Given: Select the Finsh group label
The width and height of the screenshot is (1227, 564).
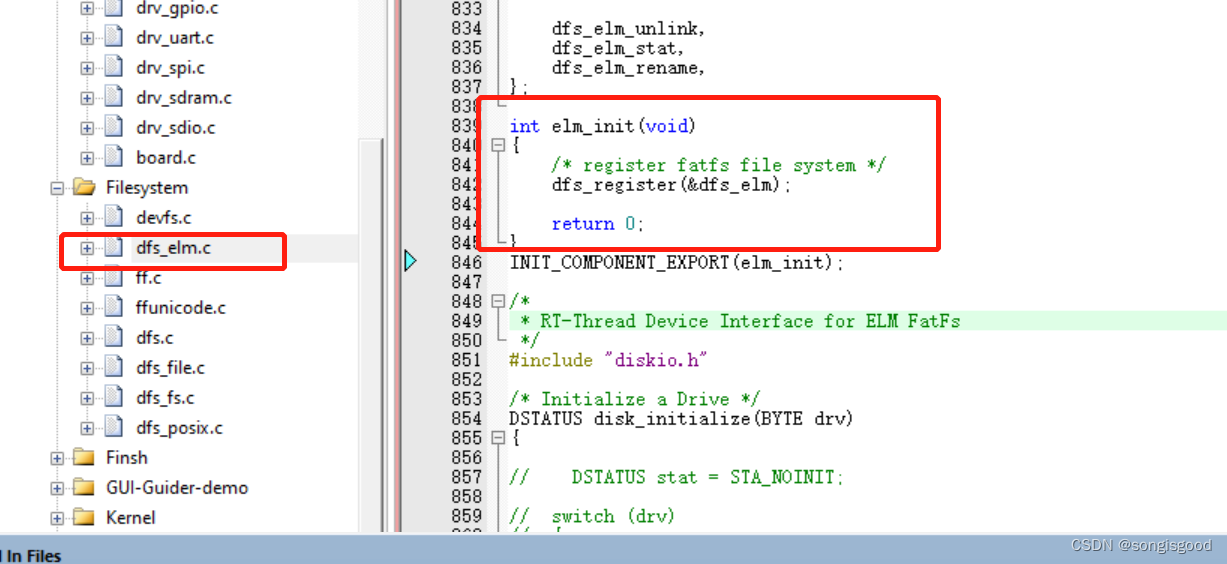Looking at the screenshot, I should coord(127,458).
